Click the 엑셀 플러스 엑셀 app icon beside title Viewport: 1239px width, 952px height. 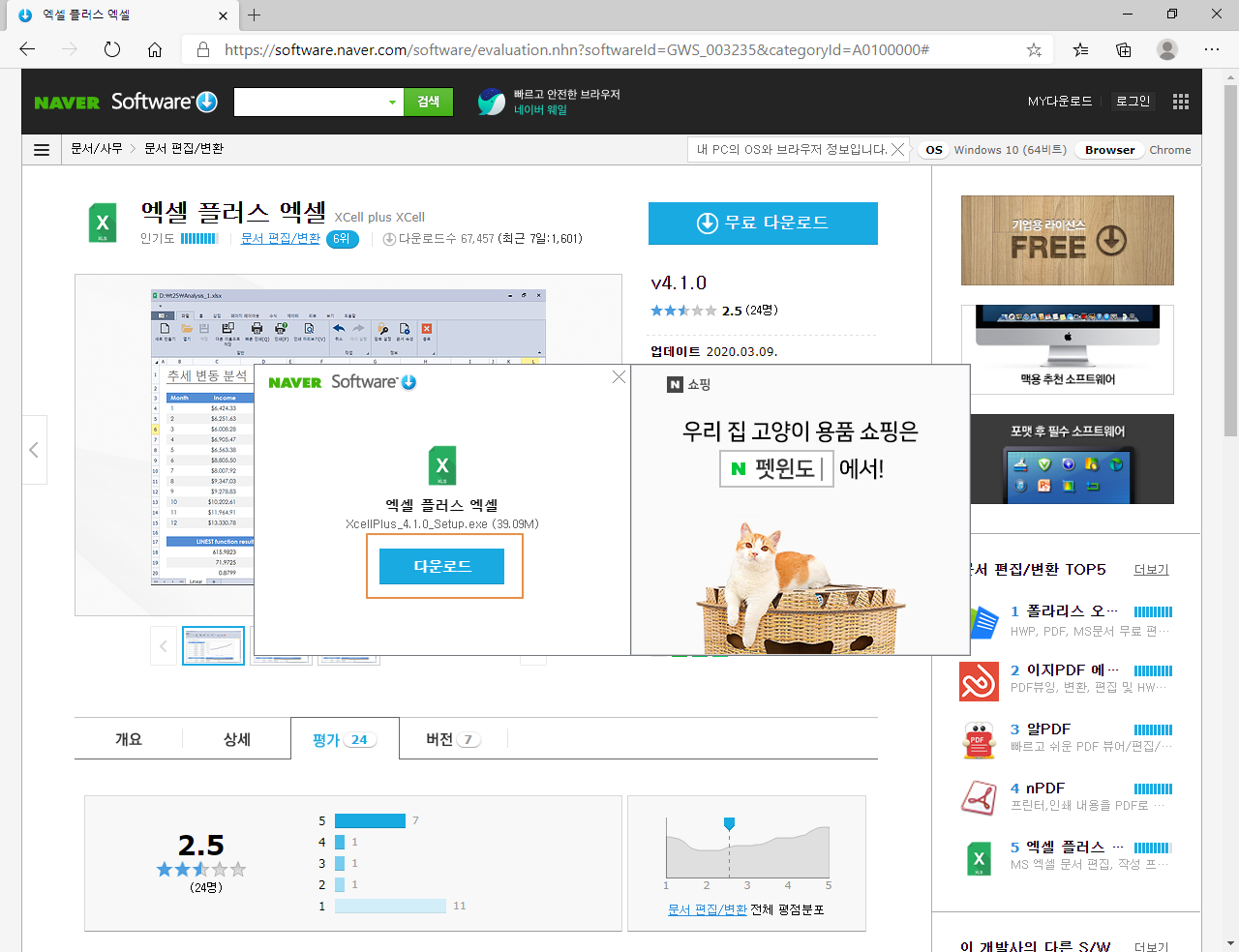[103, 223]
